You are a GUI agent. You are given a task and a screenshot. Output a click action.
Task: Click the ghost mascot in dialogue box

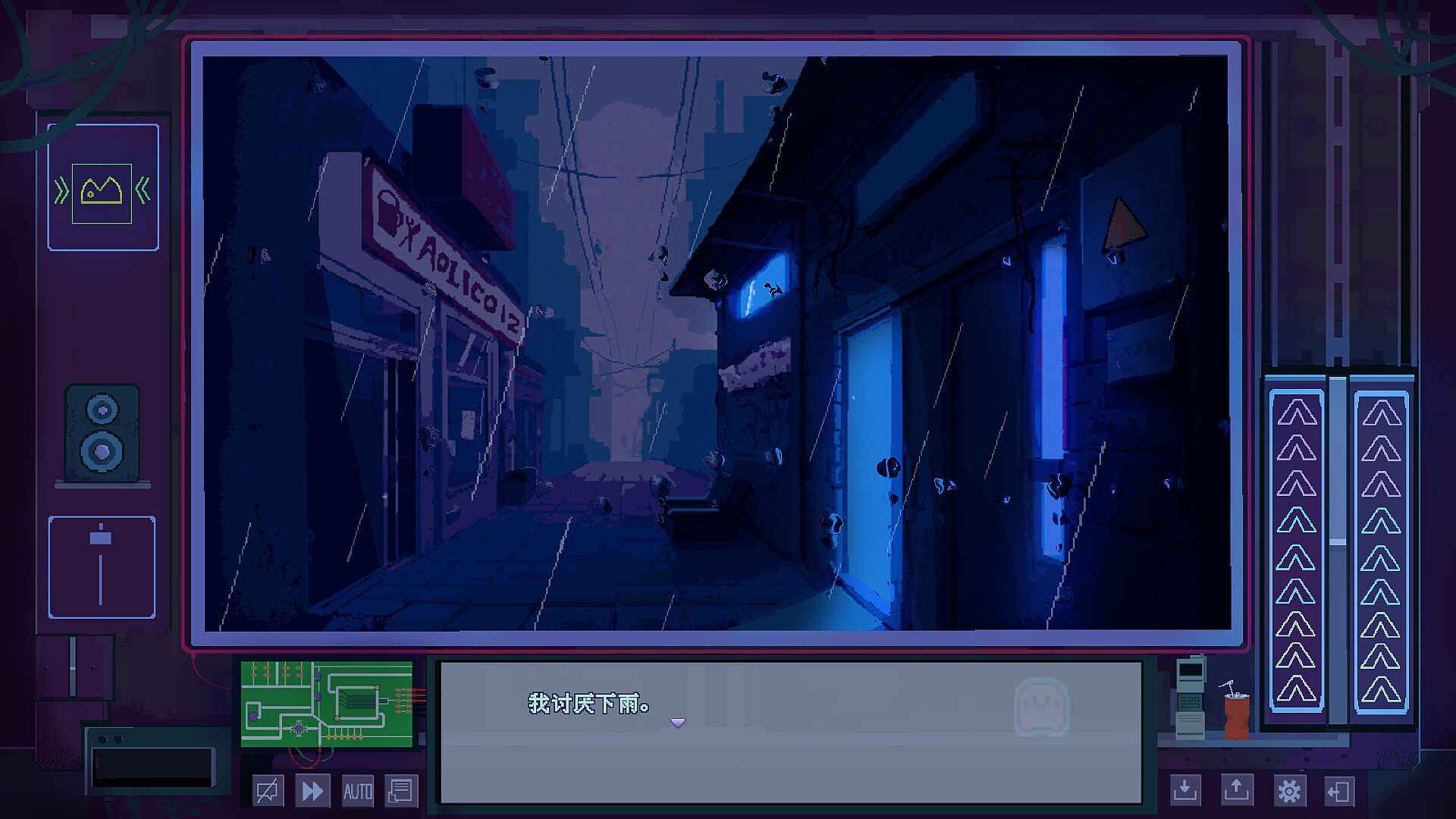pos(1041,707)
